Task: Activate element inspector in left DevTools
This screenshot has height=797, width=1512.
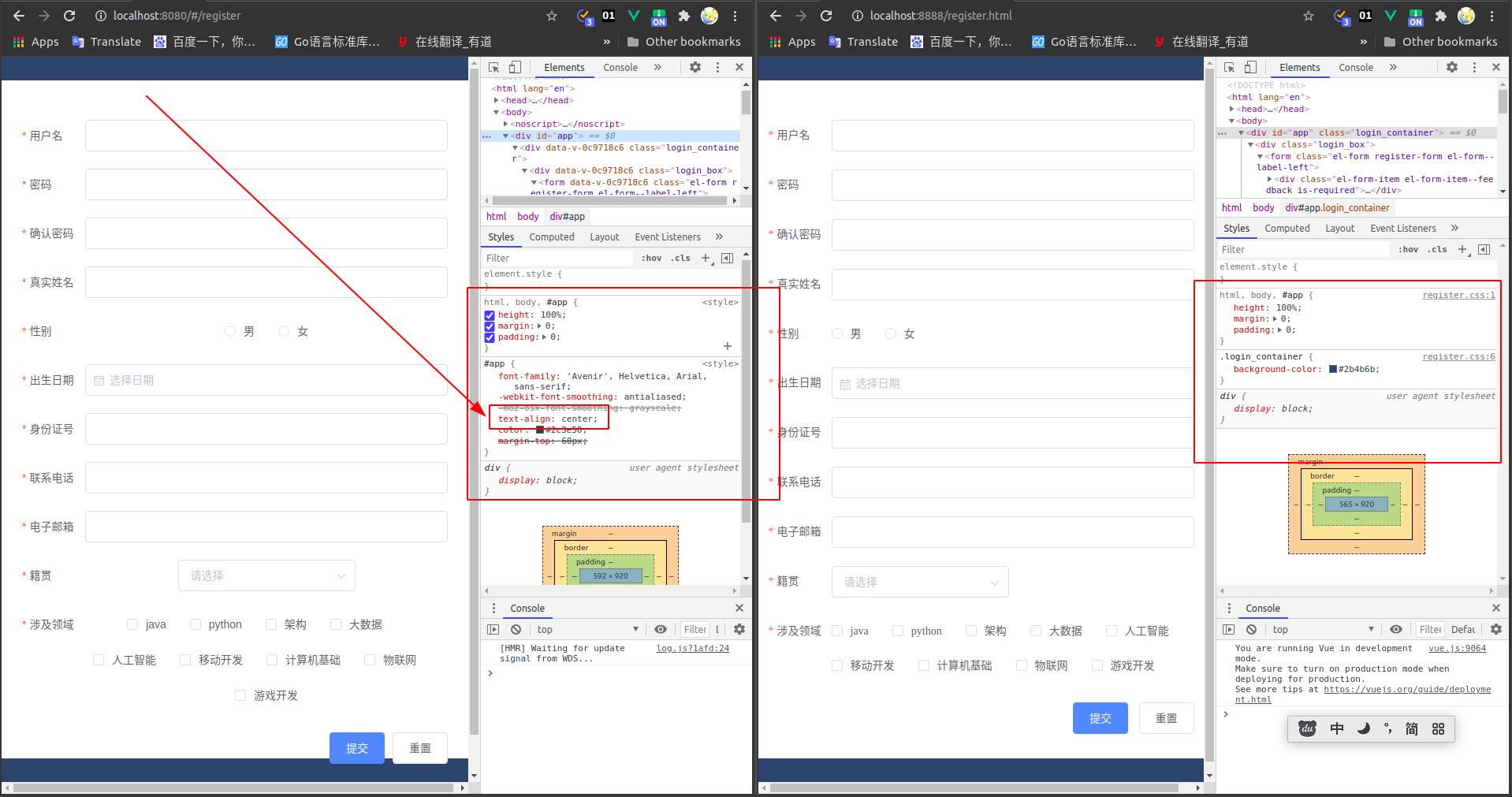Action: pos(494,68)
